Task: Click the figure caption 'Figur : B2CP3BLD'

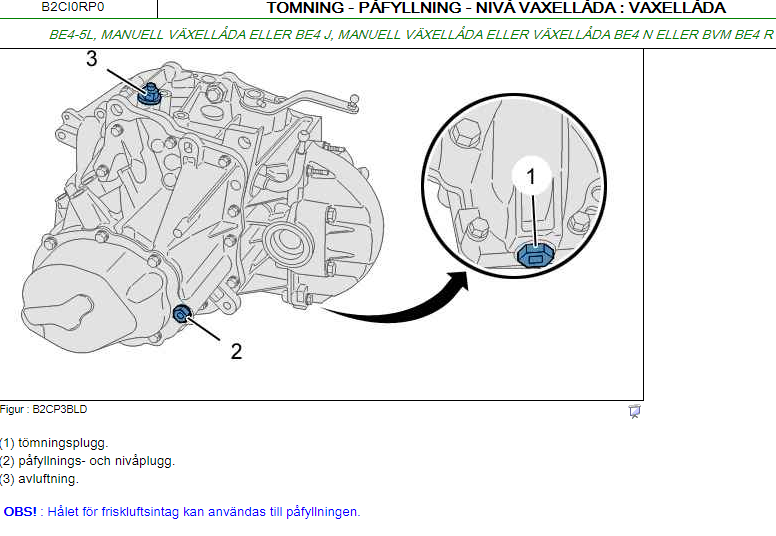Action: (44, 409)
